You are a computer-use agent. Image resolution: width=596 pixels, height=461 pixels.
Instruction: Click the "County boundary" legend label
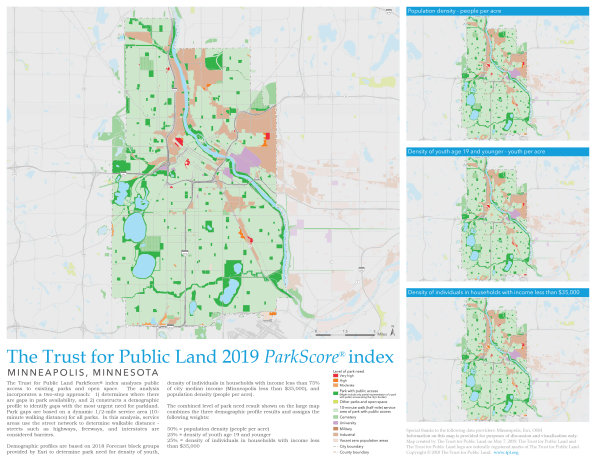[354, 452]
